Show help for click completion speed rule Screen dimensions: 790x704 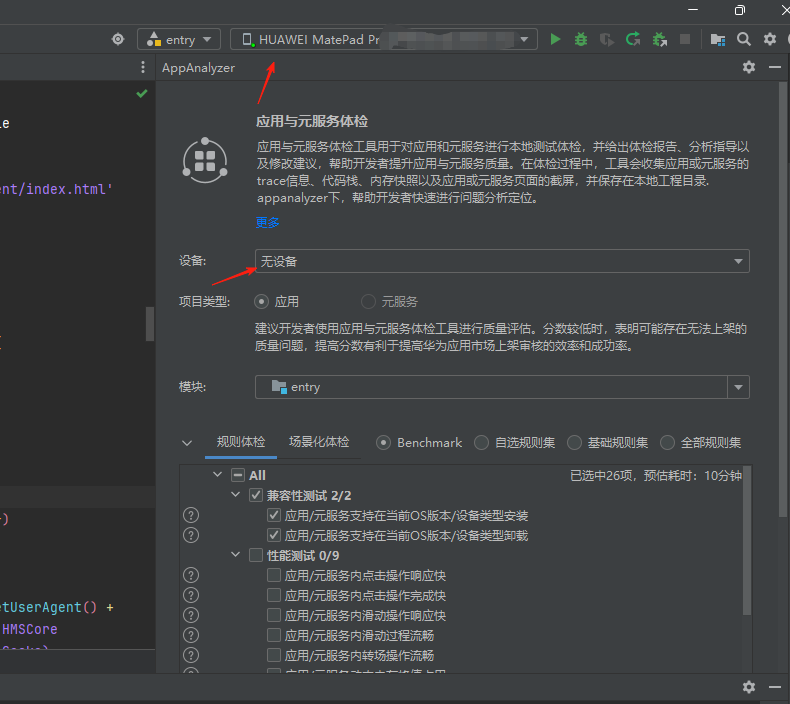(x=191, y=595)
